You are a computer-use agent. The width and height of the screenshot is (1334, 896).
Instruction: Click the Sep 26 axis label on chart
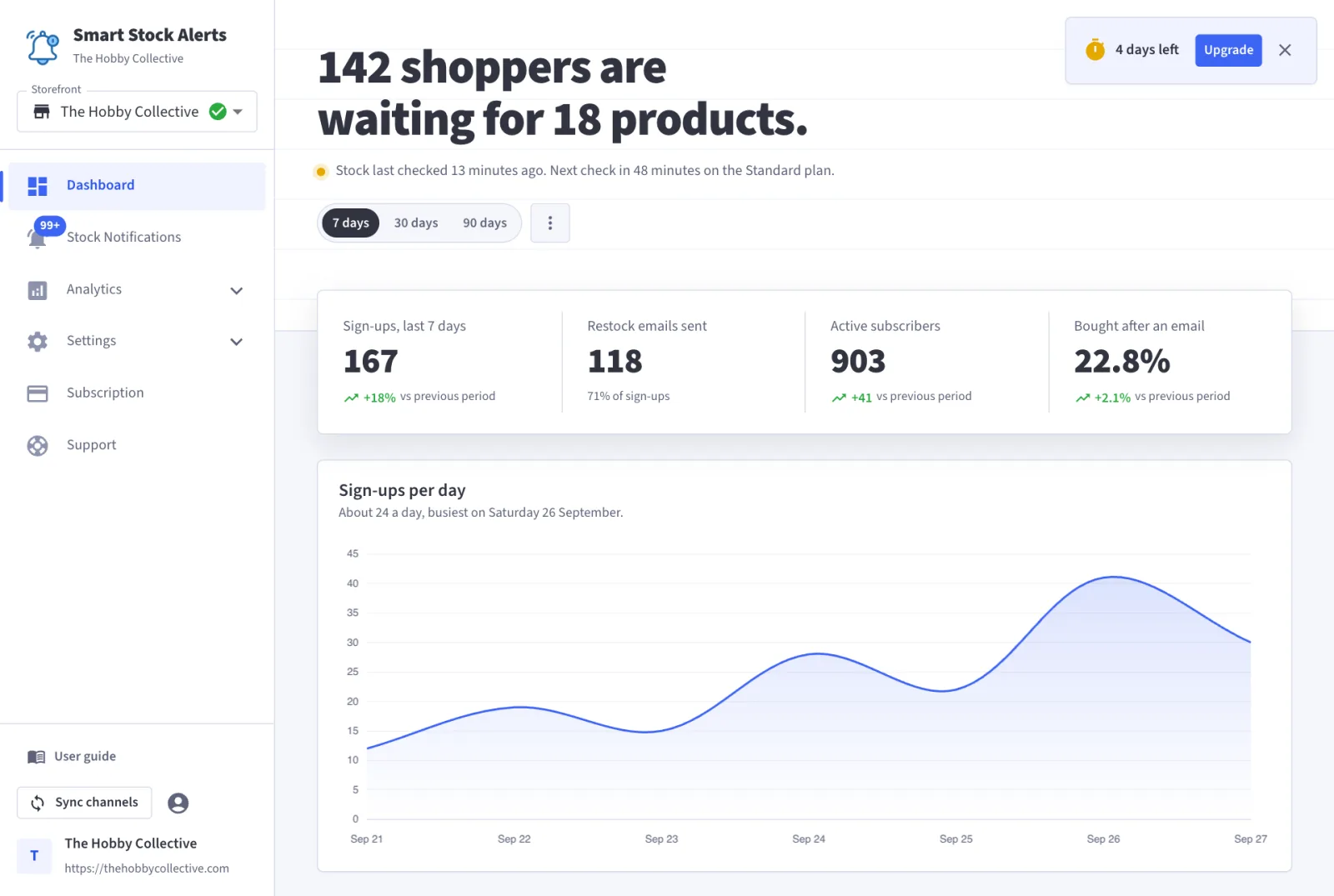pyautogui.click(x=1103, y=839)
